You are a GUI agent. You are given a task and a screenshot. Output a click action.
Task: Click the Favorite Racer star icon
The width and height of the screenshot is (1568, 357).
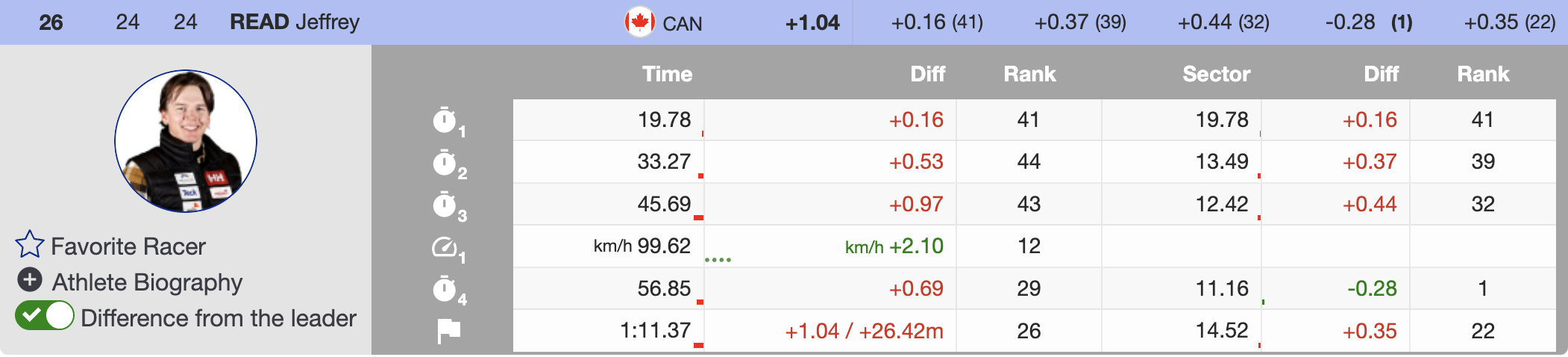tap(30, 245)
